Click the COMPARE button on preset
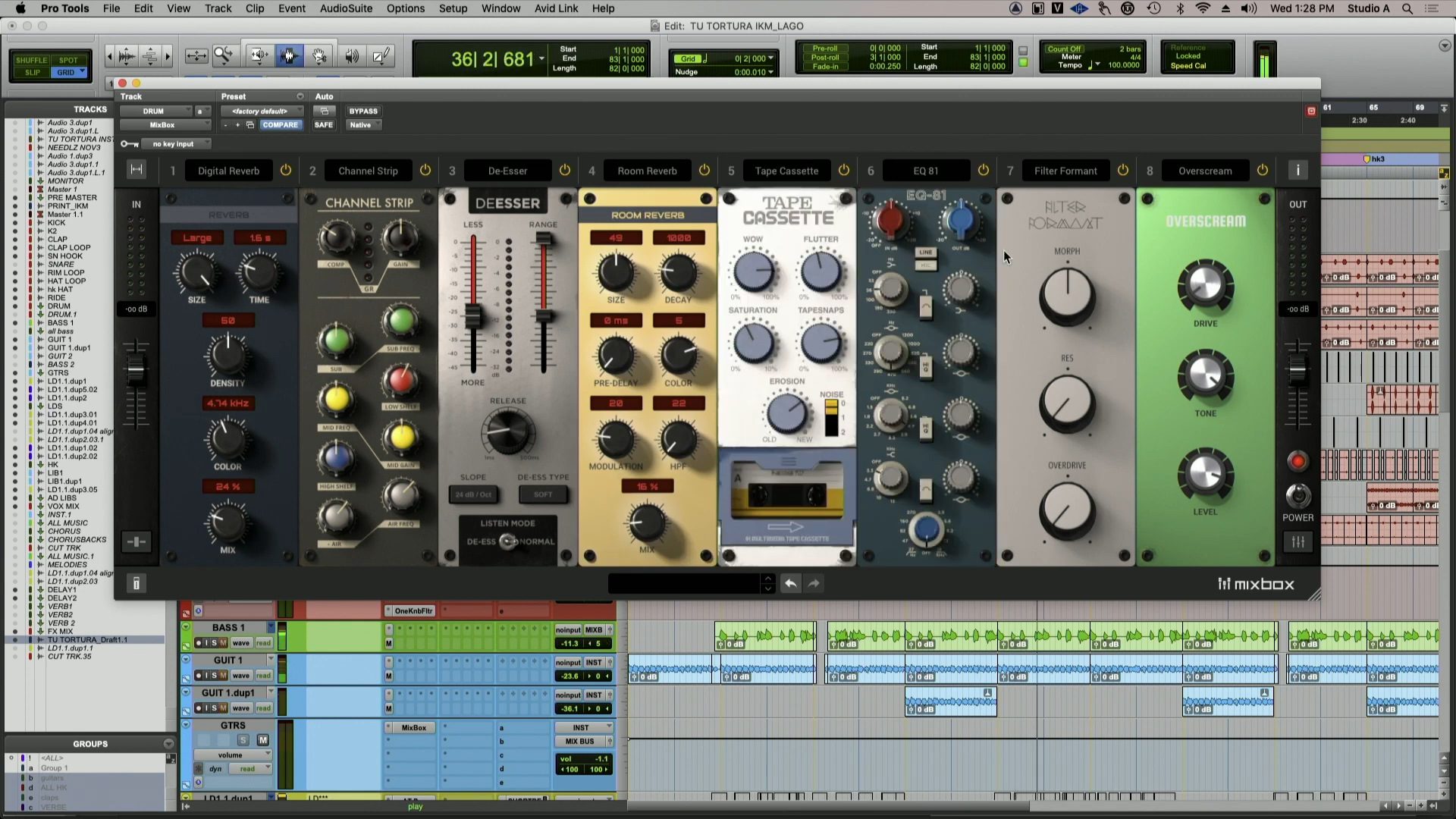1456x819 pixels. pos(280,124)
